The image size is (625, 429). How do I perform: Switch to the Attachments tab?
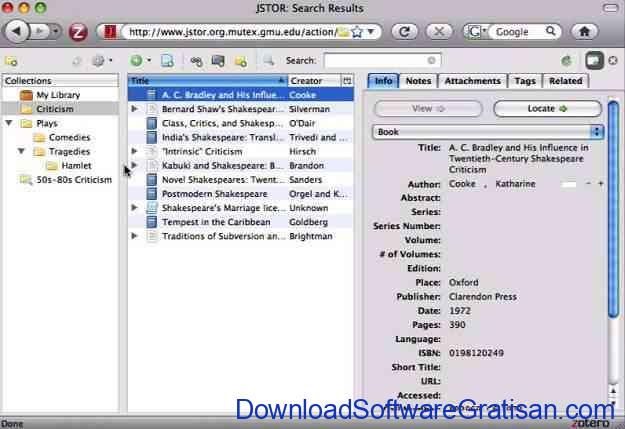point(472,81)
